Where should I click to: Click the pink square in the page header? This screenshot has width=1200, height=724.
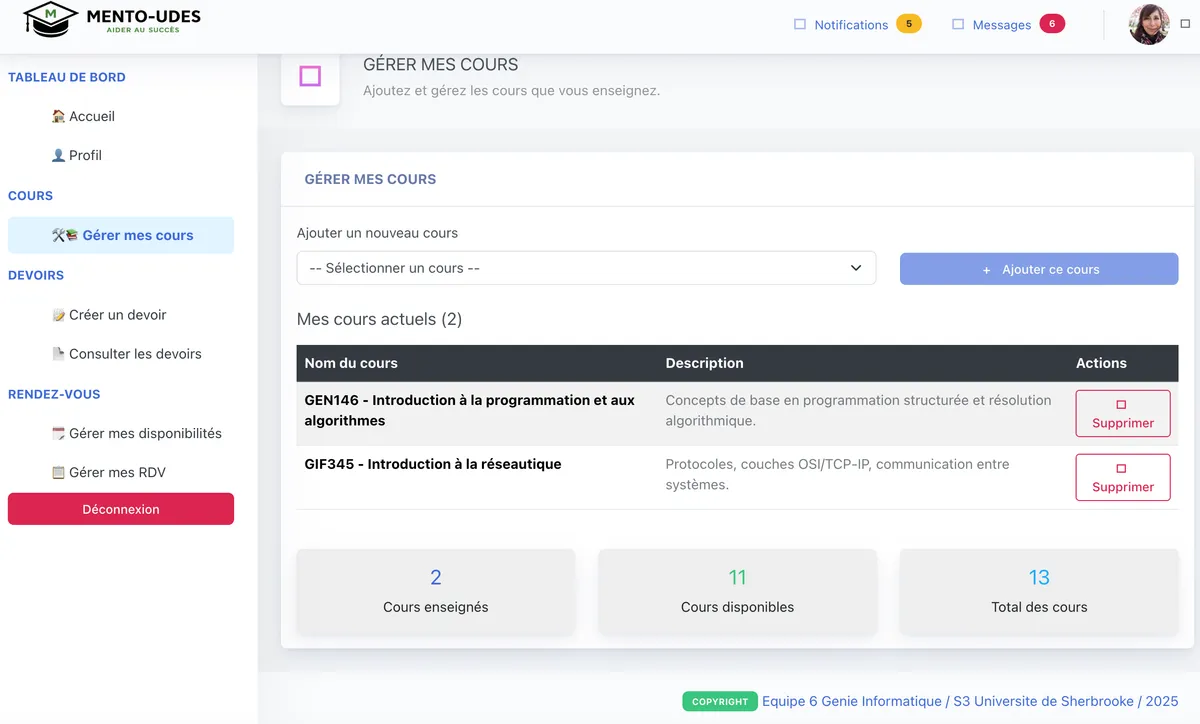pos(311,76)
